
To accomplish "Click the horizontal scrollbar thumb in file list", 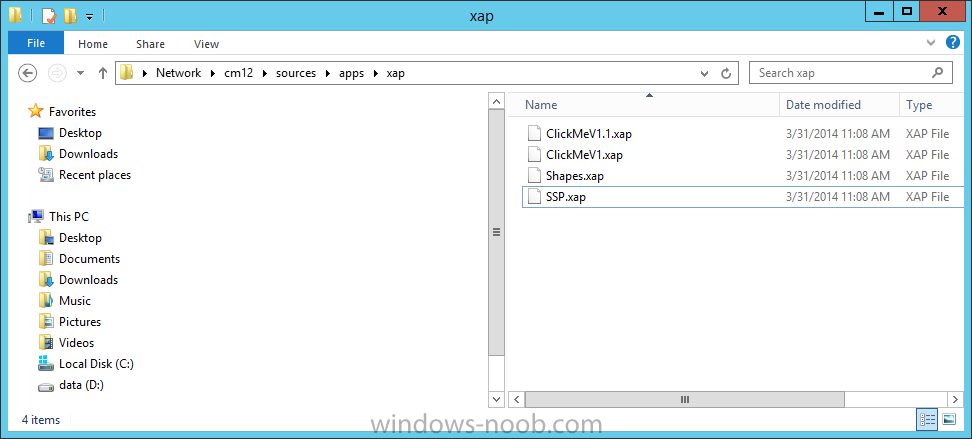I will click(x=685, y=399).
